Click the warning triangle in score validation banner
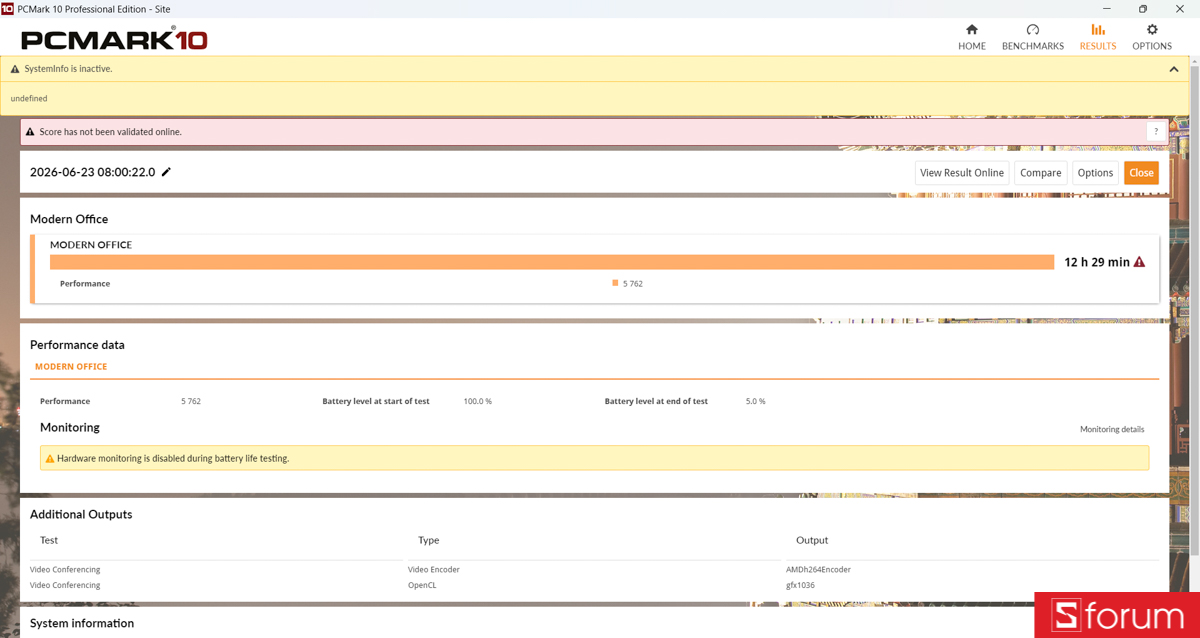The height and width of the screenshot is (638, 1200). pos(30,132)
